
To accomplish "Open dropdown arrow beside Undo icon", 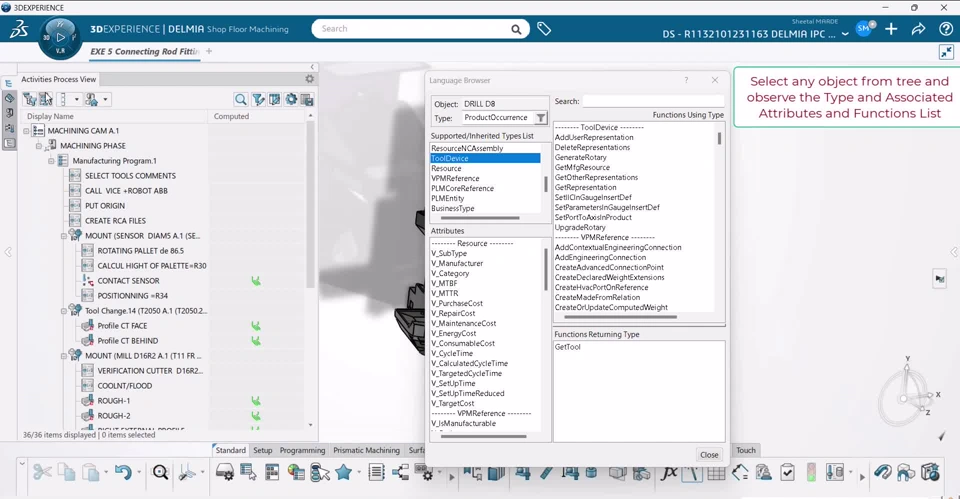I will 139,473.
